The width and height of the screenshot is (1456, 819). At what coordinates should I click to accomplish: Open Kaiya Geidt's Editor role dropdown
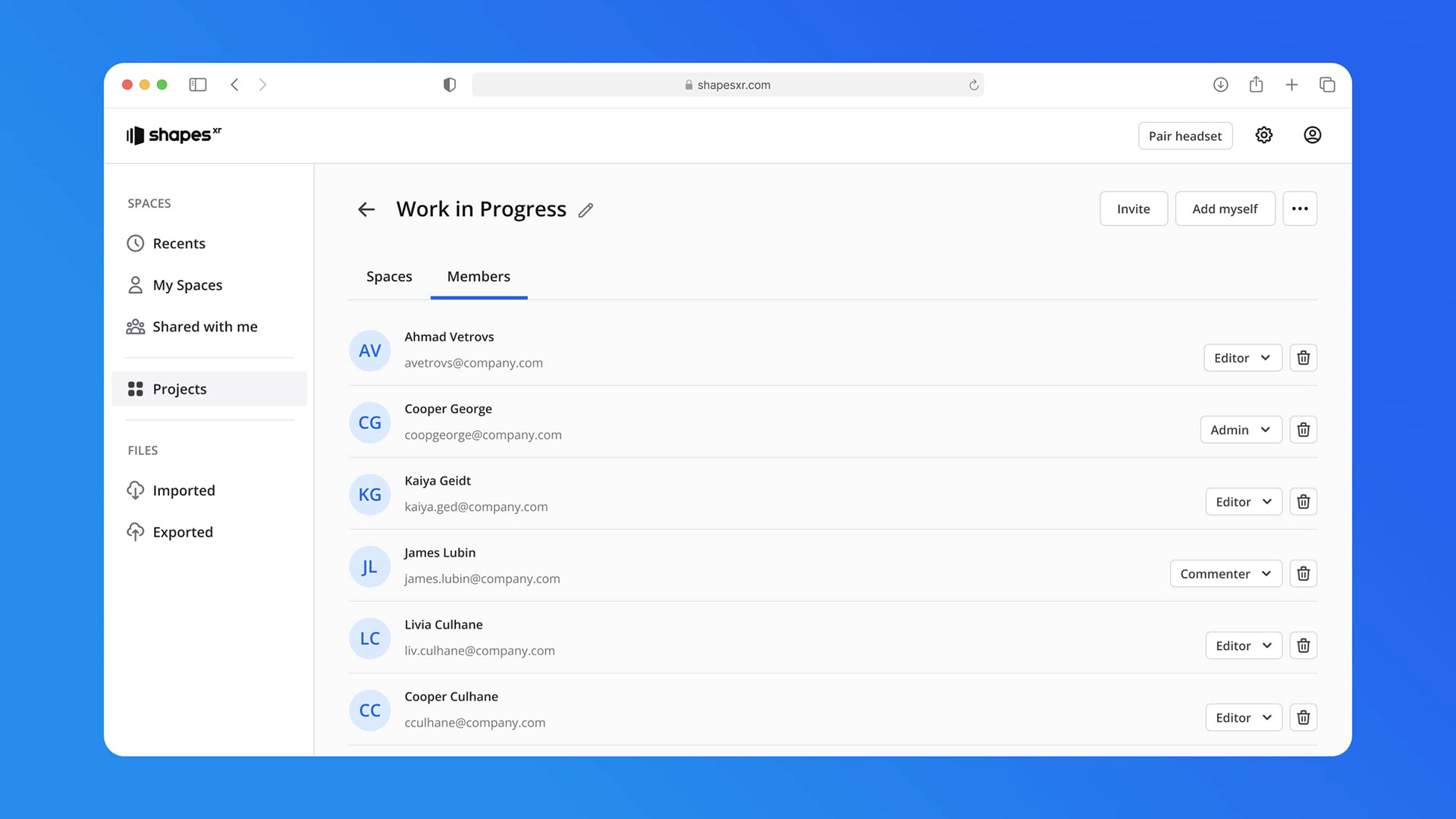point(1243,502)
